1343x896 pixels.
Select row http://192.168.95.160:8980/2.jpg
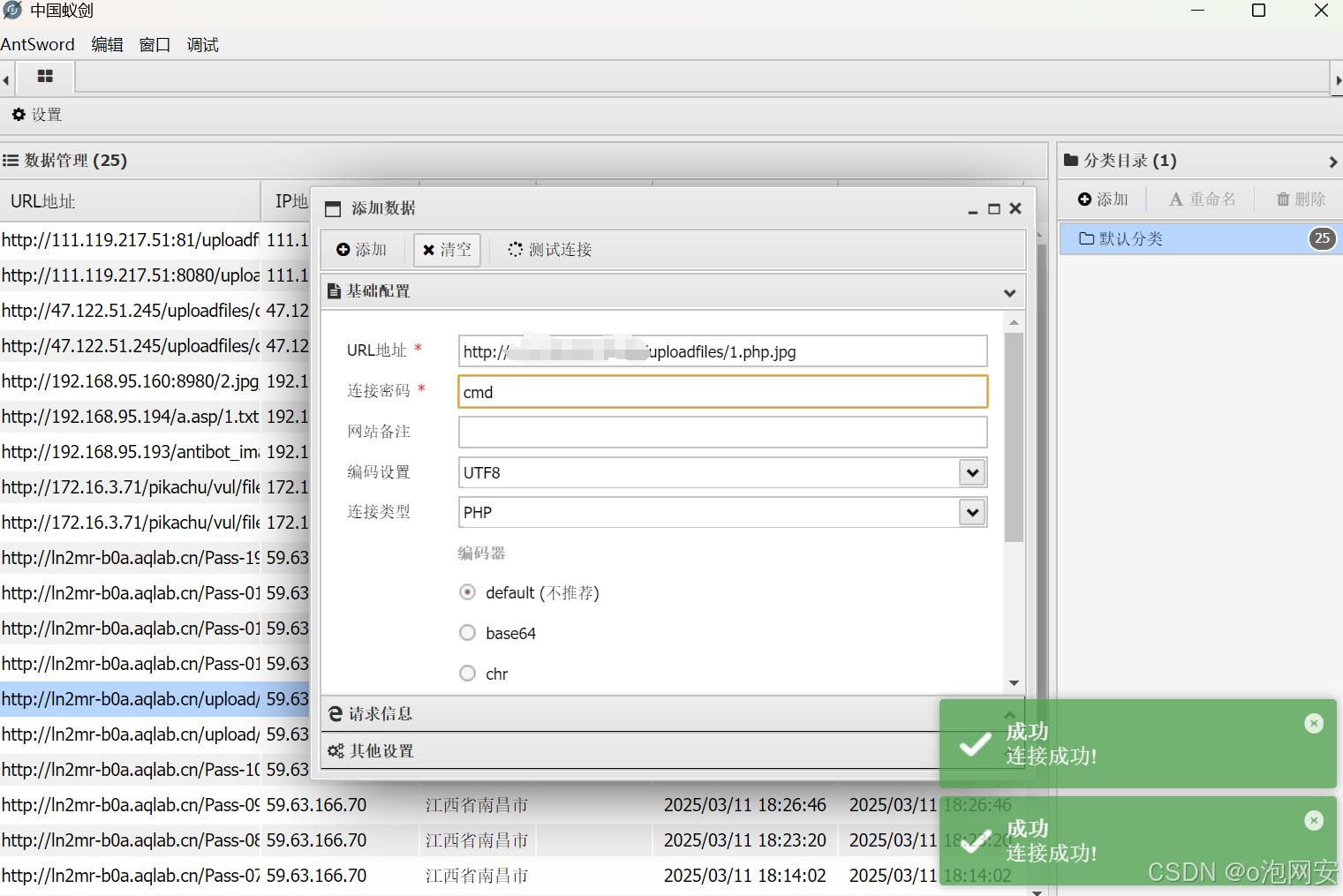point(155,380)
